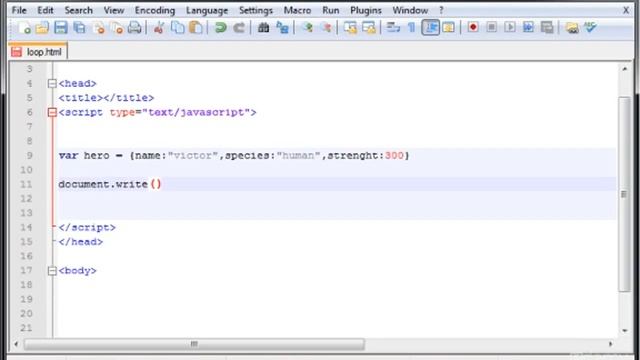Open the Edit menu
640x360 pixels.
click(45, 10)
